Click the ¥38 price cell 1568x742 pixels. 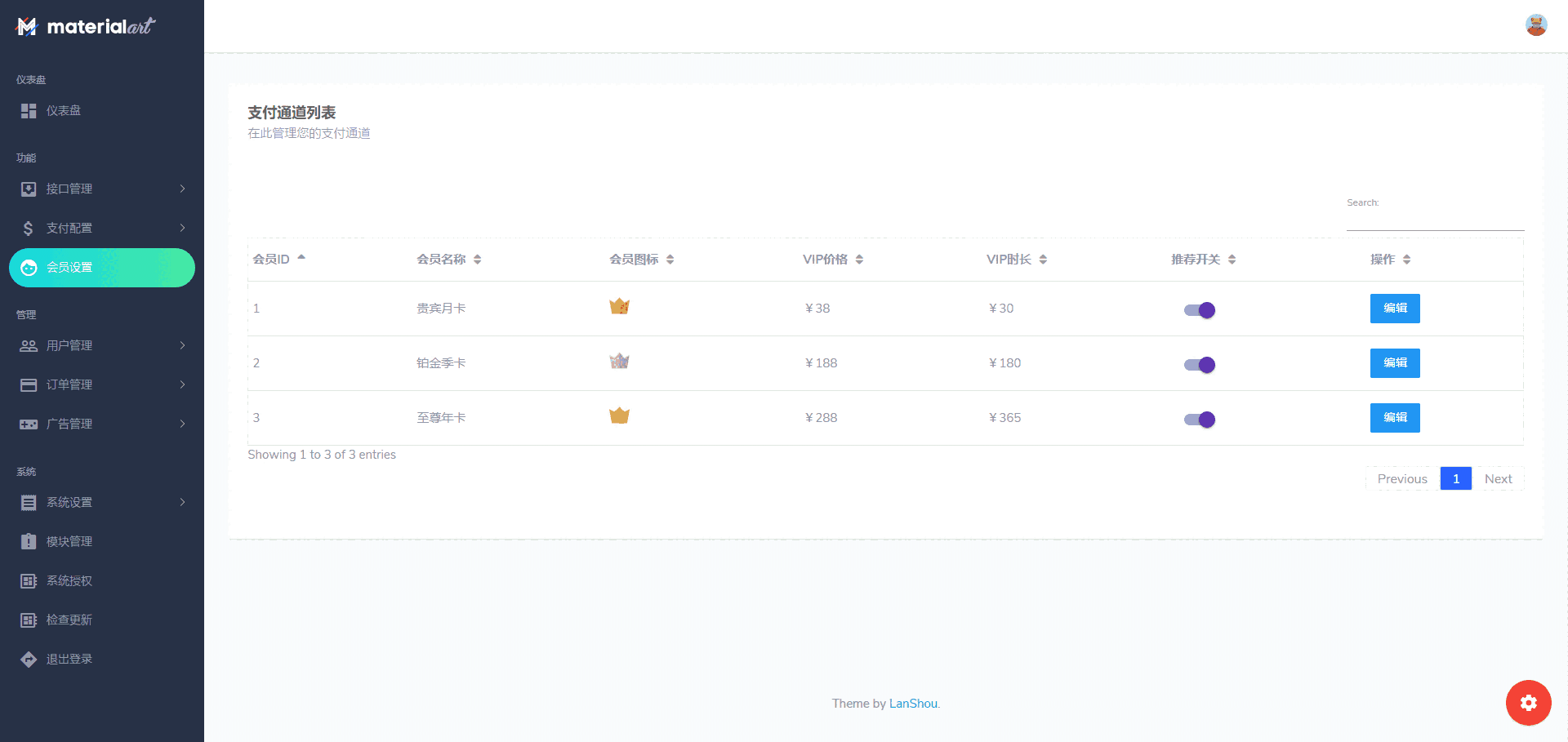coord(817,309)
